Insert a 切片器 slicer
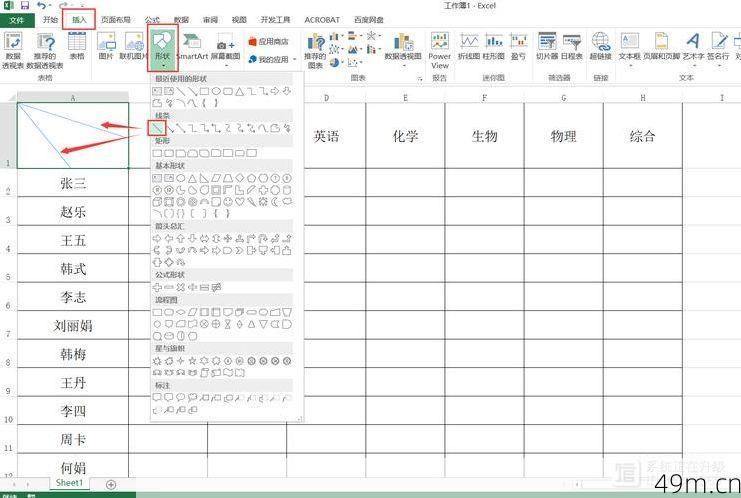The height and width of the screenshot is (498, 741). [547, 46]
